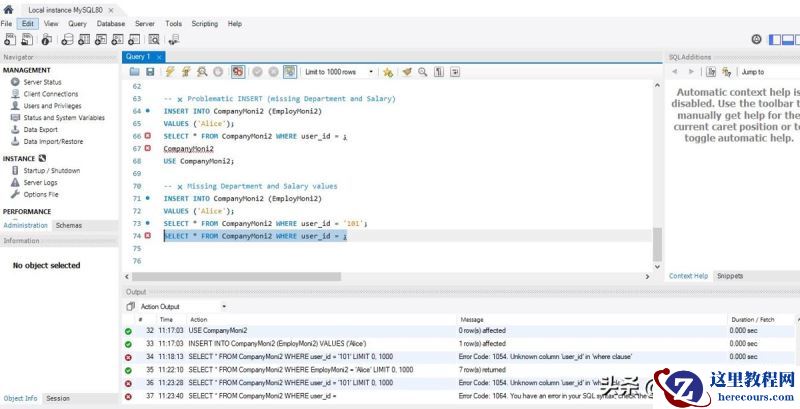The image size is (800, 409).
Task: Open SQL script file using the folder icon
Action: coord(135,72)
